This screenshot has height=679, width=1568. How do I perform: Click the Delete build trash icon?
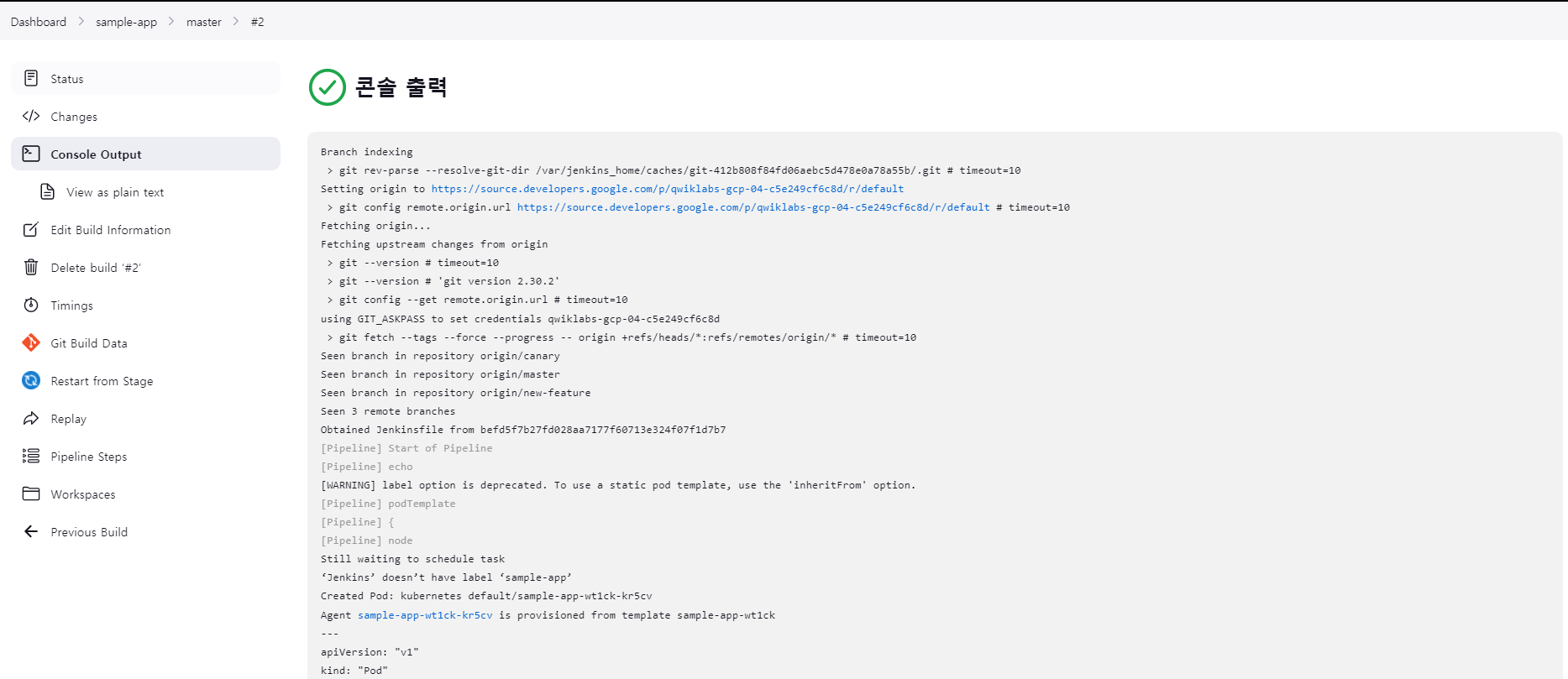[31, 267]
